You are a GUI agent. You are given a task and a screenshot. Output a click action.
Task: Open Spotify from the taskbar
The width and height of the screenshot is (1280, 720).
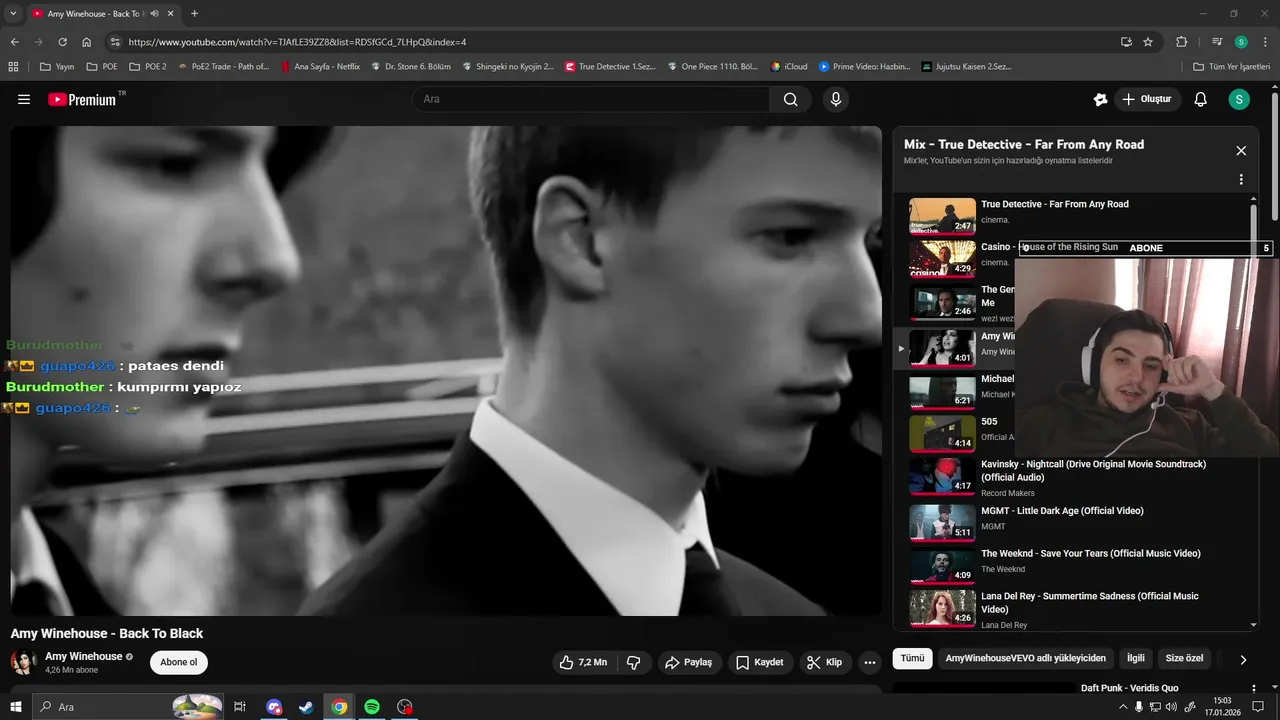pyautogui.click(x=372, y=707)
